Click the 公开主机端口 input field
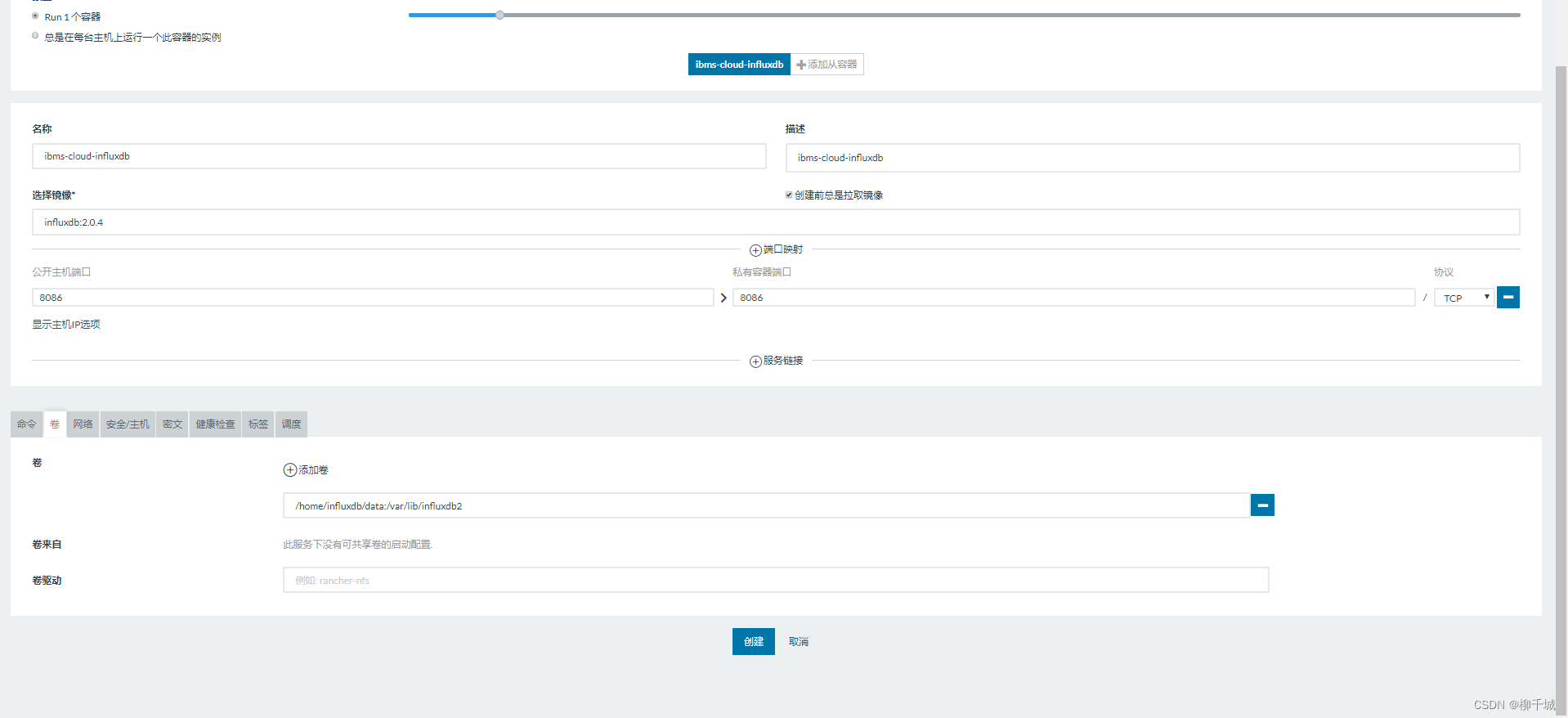 coord(373,298)
